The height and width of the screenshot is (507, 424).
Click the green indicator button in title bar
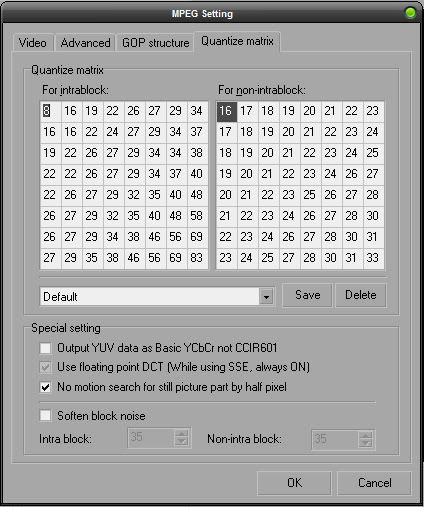[x=410, y=13]
